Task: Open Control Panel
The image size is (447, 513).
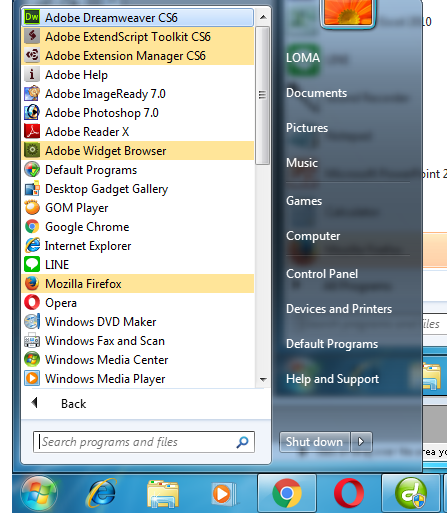Action: pyautogui.click(x=322, y=274)
